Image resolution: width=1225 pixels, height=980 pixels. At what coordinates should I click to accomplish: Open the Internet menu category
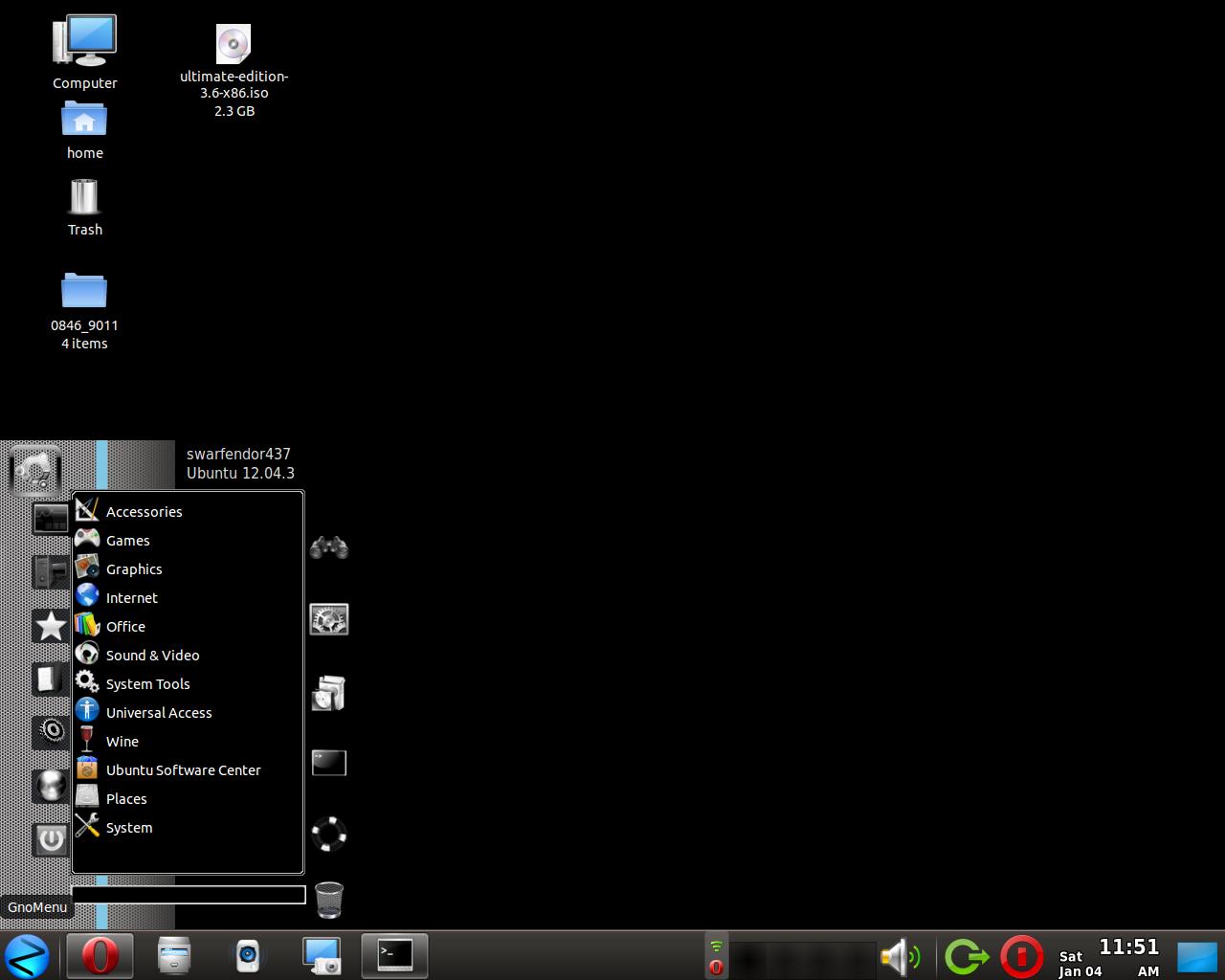point(131,598)
